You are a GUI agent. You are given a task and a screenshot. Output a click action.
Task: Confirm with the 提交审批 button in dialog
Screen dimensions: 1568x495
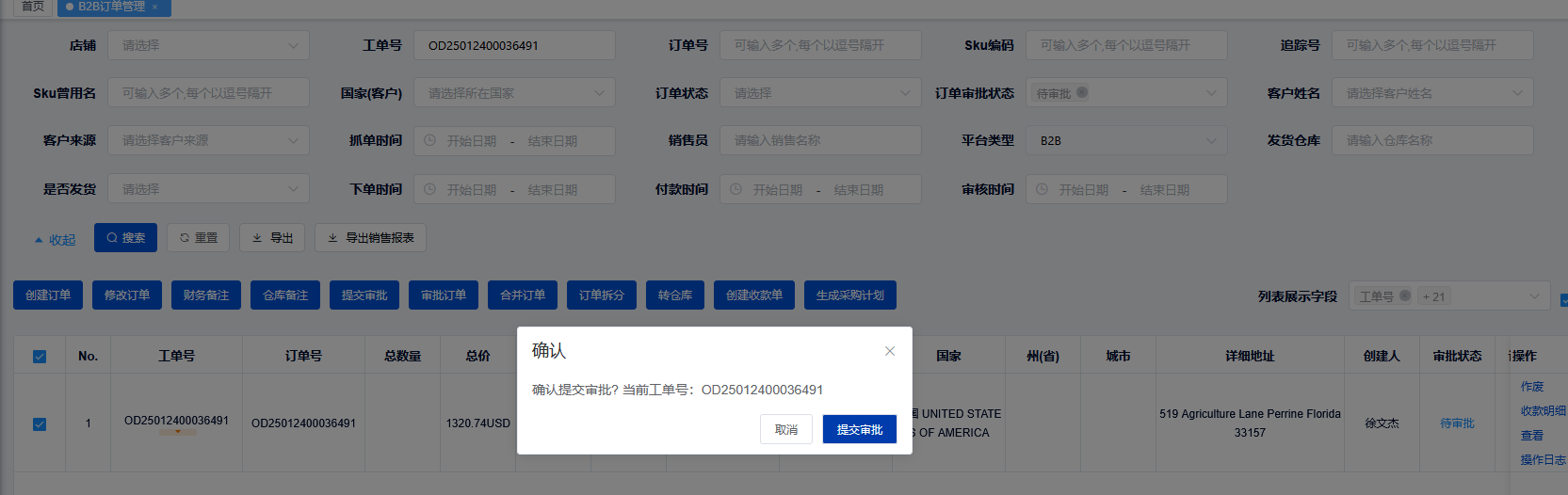(x=859, y=429)
